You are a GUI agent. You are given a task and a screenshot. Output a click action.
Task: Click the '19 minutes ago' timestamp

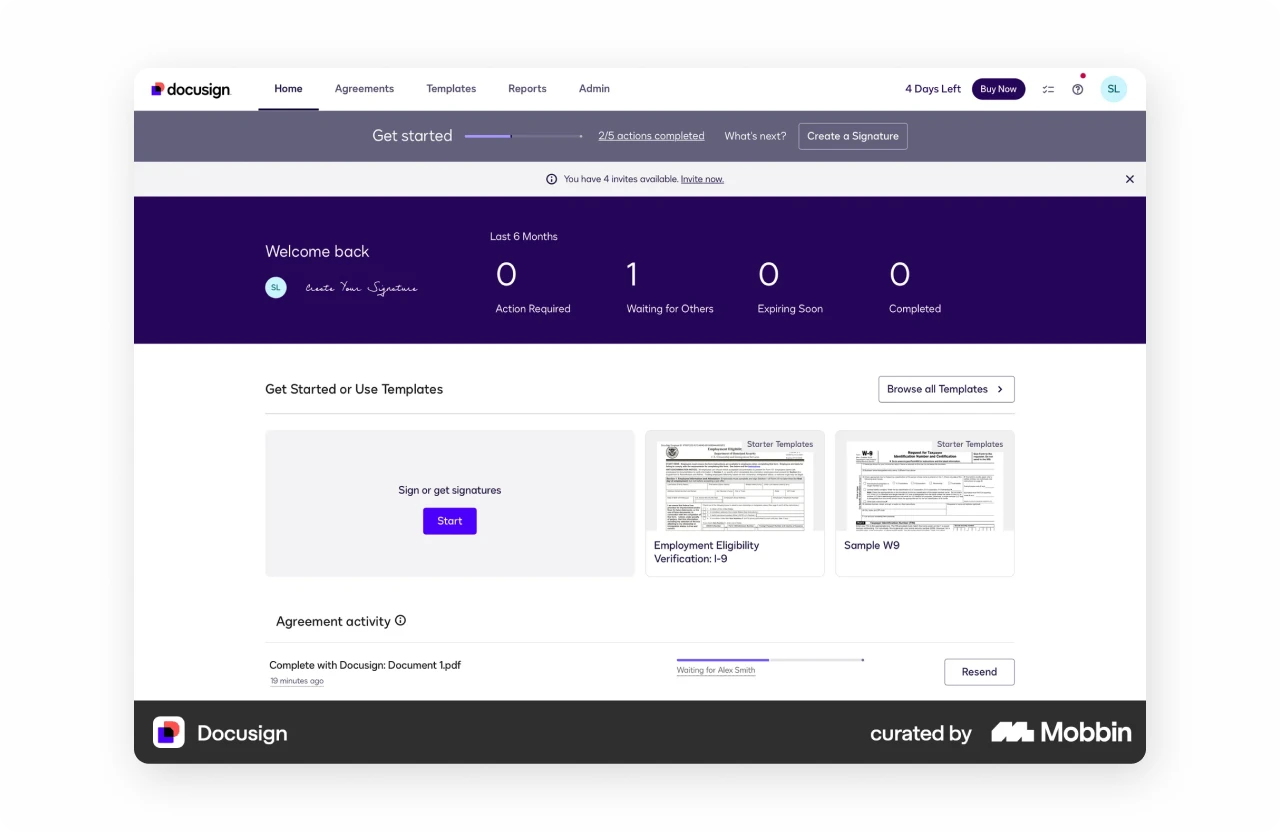click(x=297, y=681)
